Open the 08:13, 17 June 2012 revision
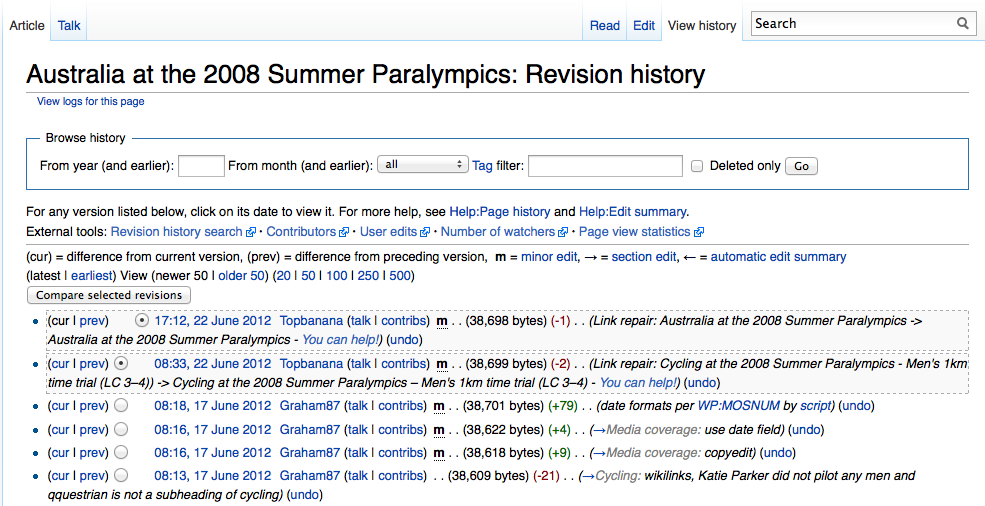Viewport: 985px width, 506px height. pyautogui.click(x=213, y=475)
